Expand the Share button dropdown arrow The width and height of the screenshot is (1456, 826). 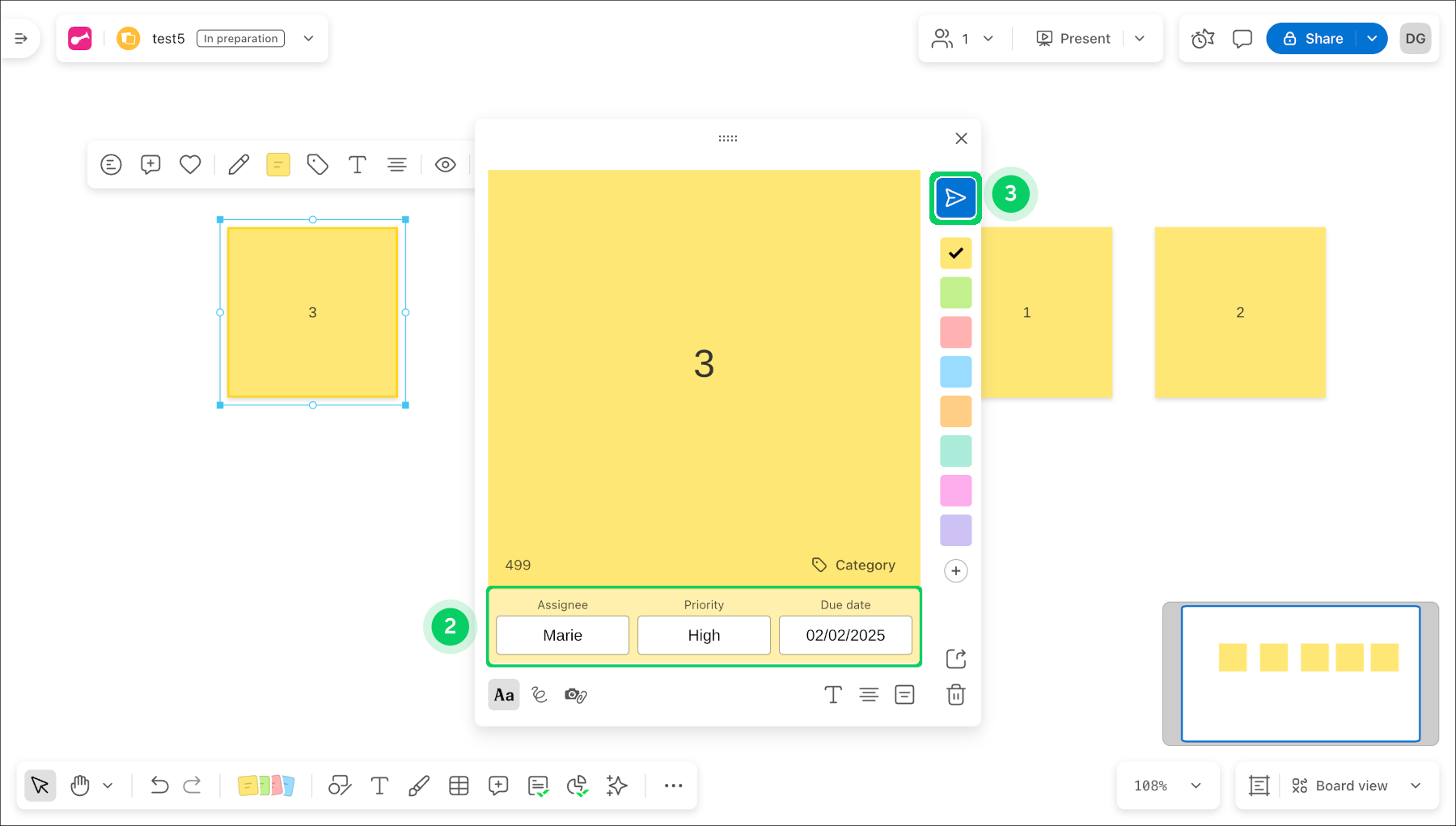[1372, 39]
